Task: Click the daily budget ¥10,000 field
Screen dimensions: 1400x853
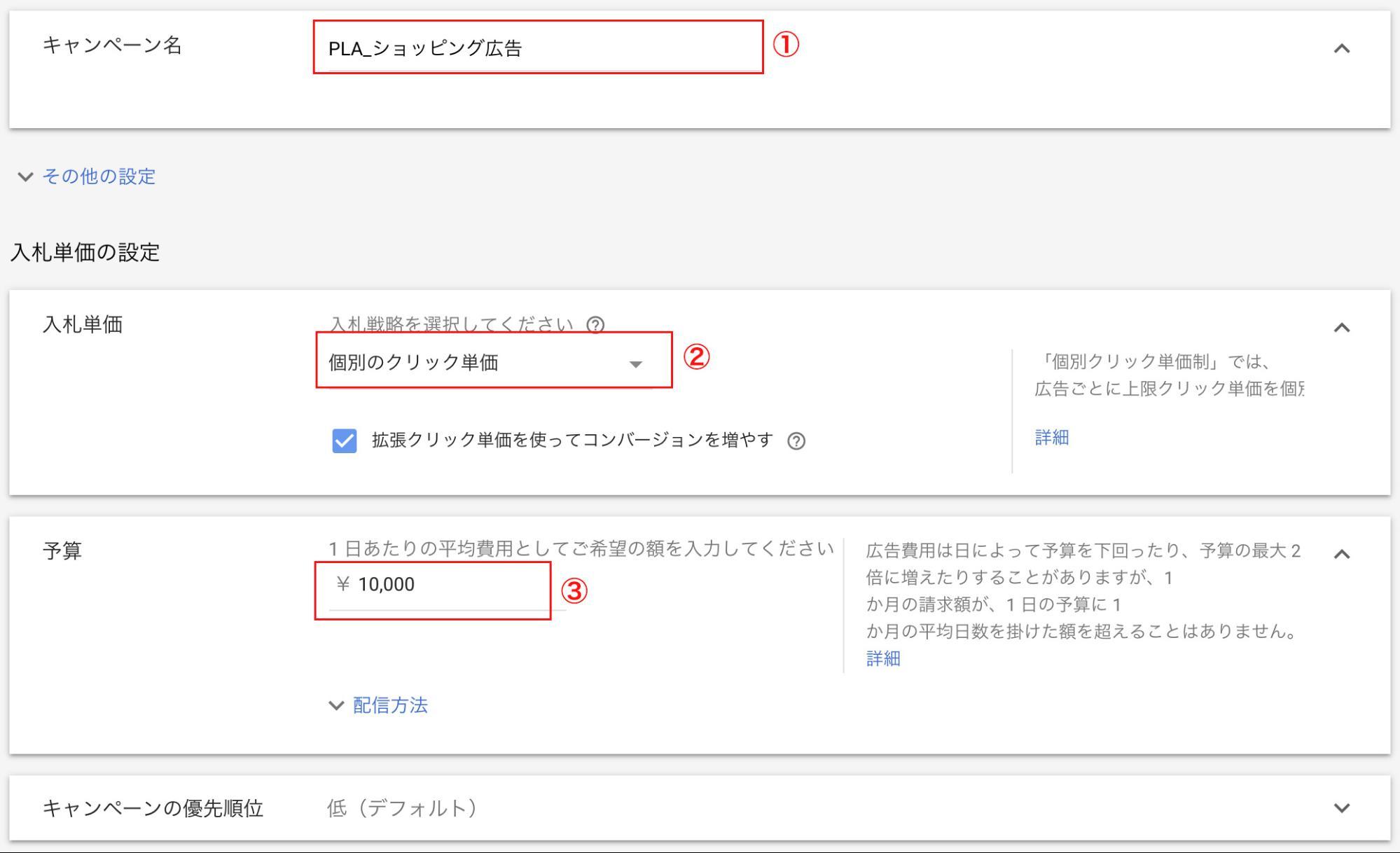Action: point(434,583)
